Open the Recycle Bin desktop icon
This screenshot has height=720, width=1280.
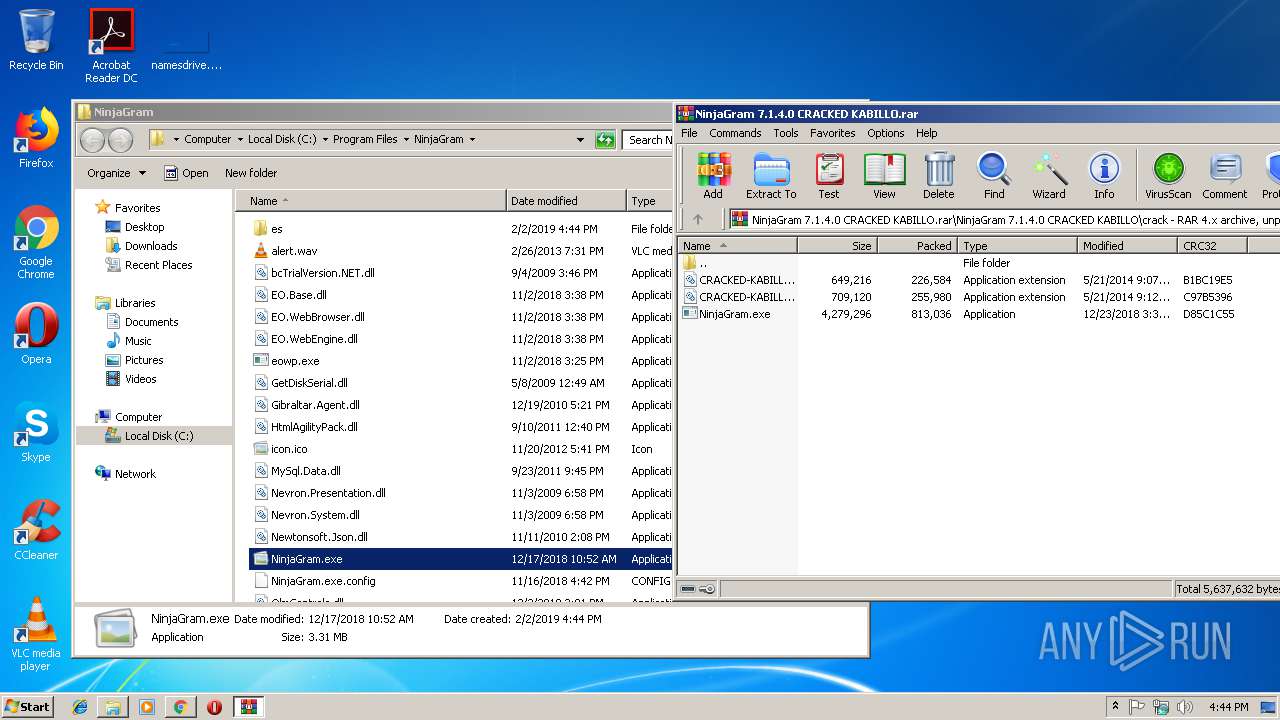[x=36, y=40]
